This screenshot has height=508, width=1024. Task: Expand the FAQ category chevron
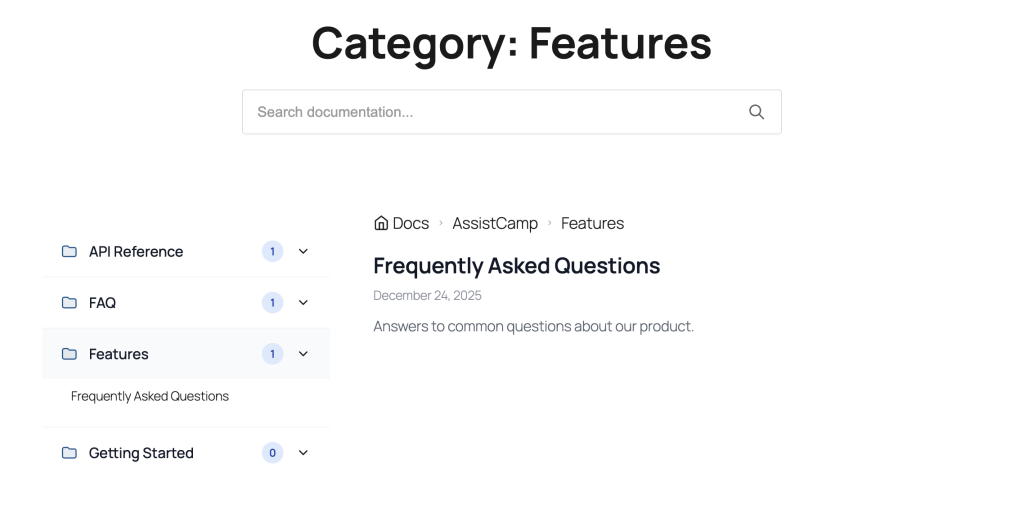[304, 303]
